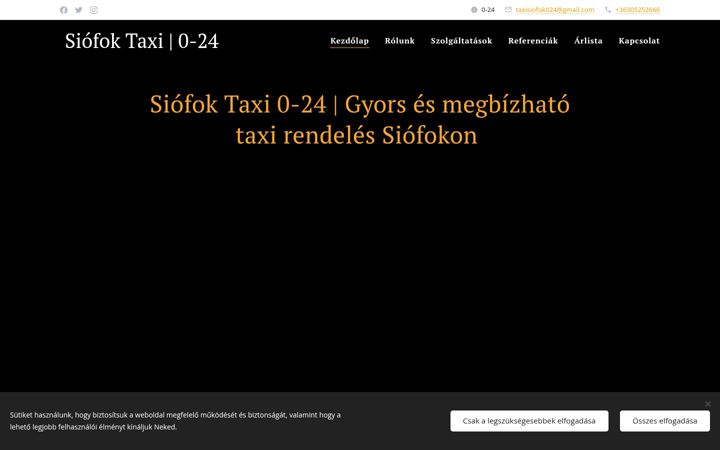Click the cookie notice text
Viewport: 720px width, 450px height.
[175, 421]
